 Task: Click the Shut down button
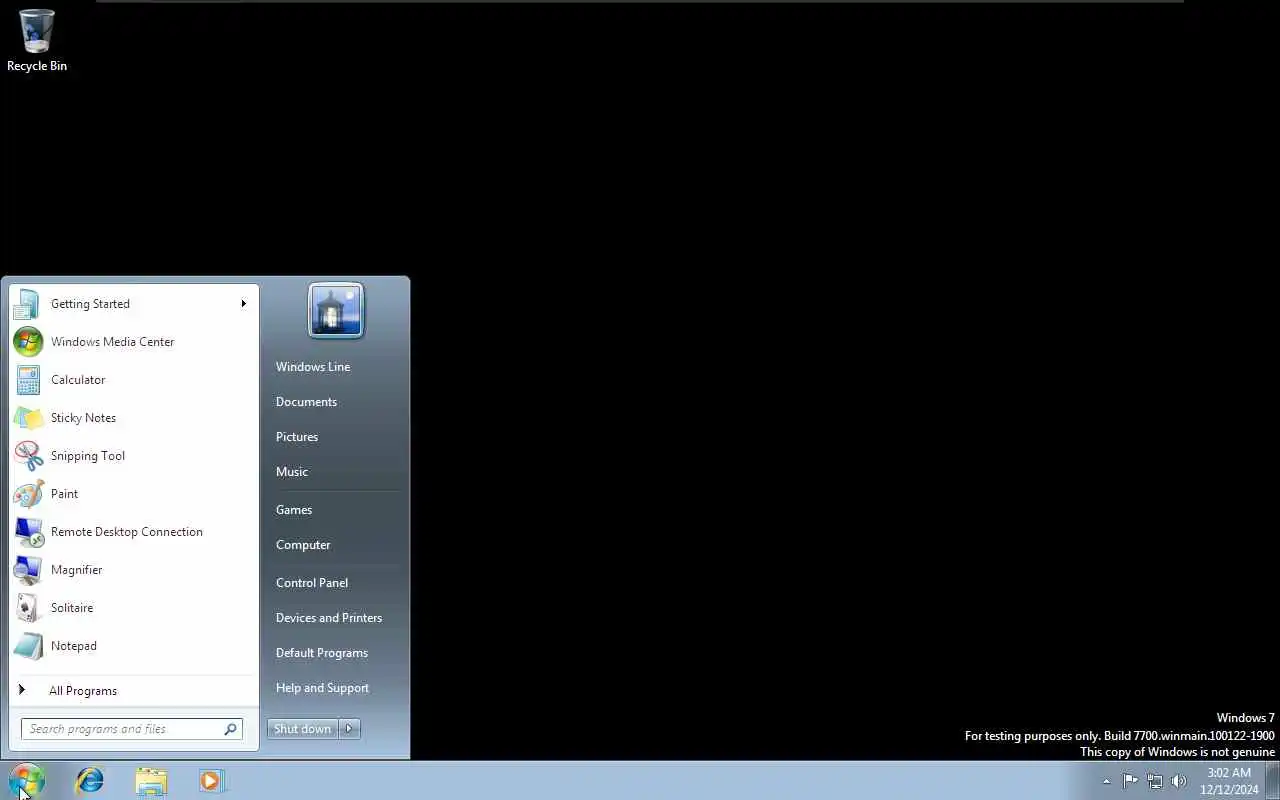(303, 729)
